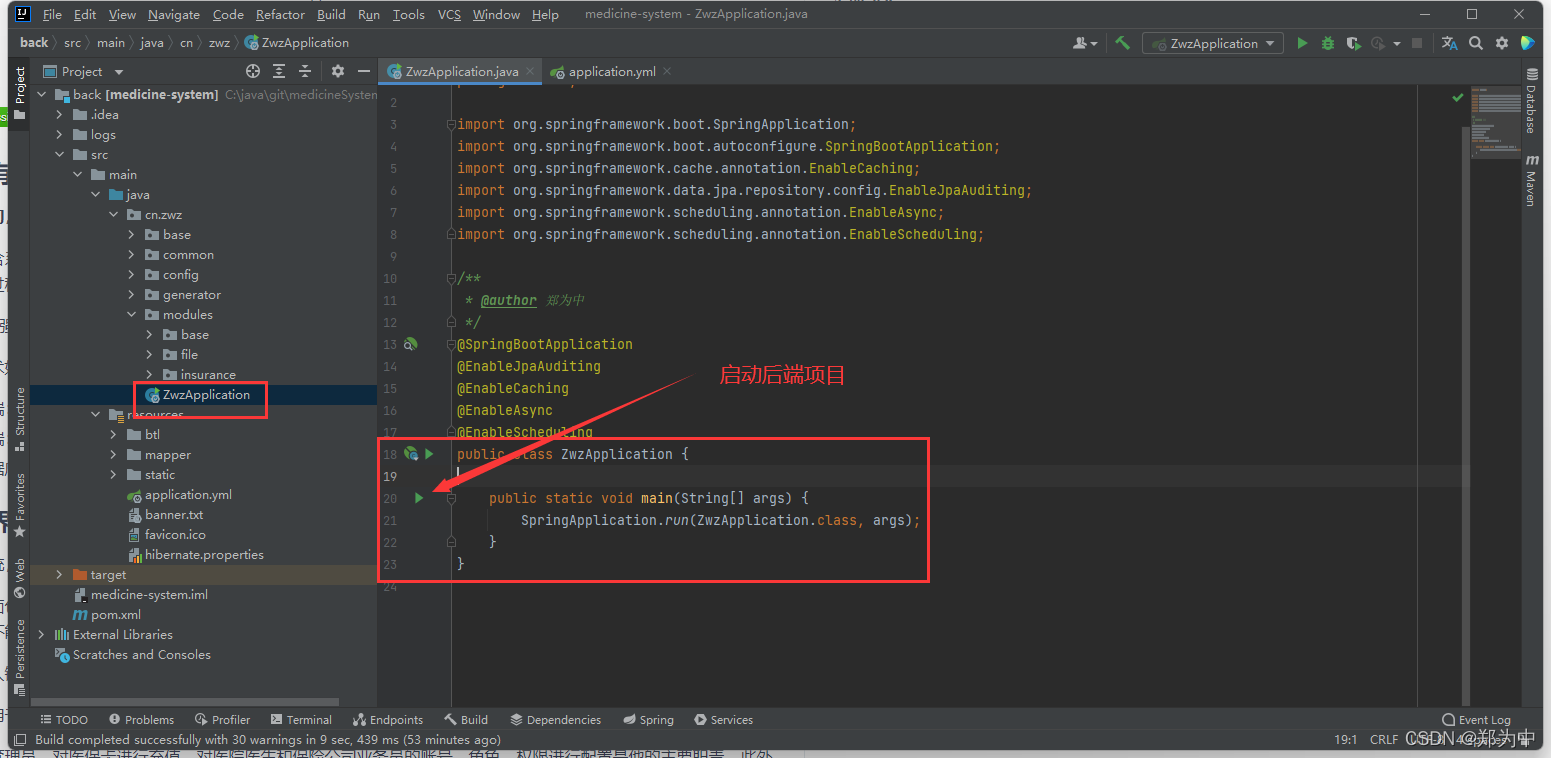1551x758 pixels.
Task: Click run gutter icon beside main method
Action: coord(419,498)
